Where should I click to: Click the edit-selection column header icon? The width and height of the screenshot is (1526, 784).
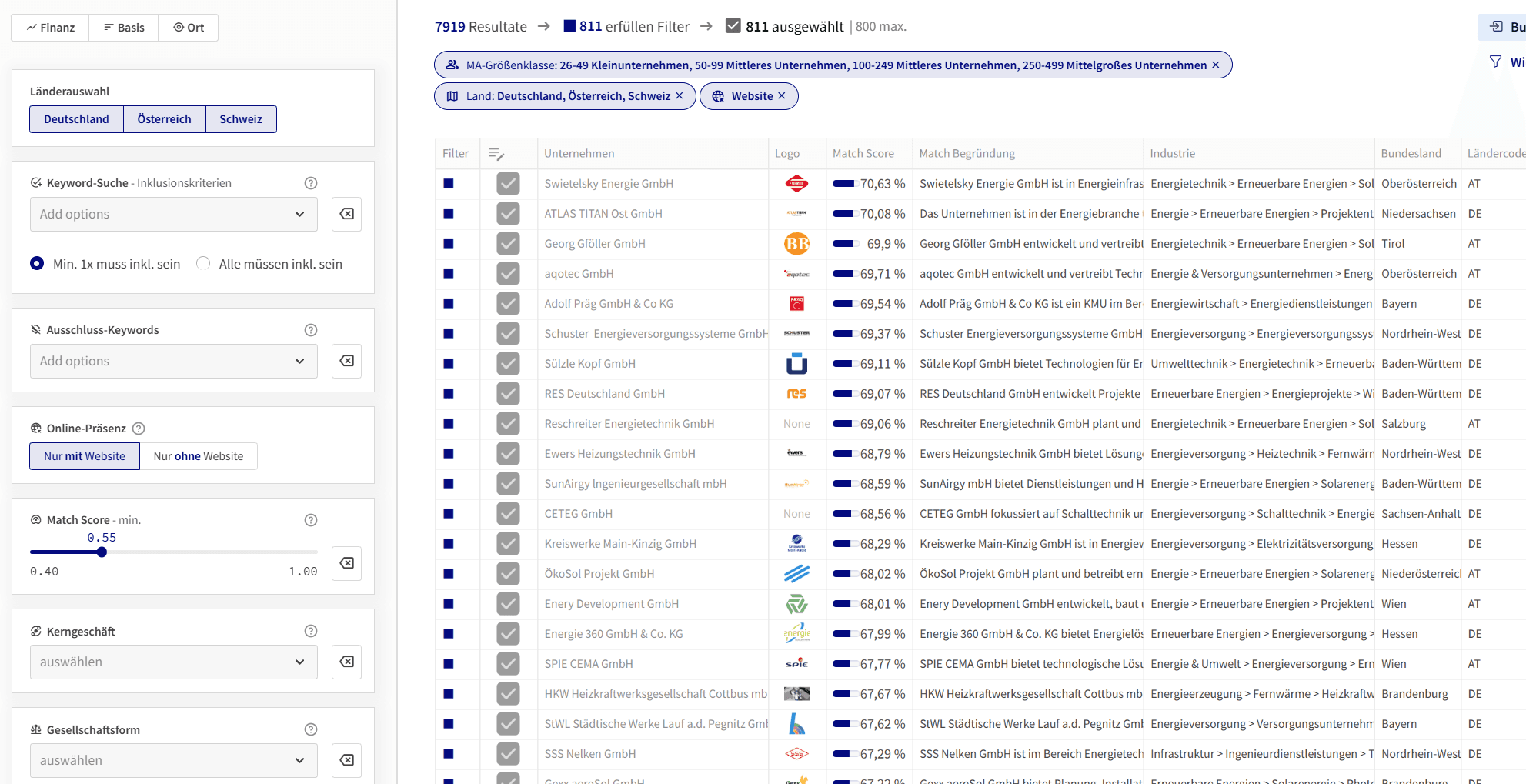pos(497,154)
